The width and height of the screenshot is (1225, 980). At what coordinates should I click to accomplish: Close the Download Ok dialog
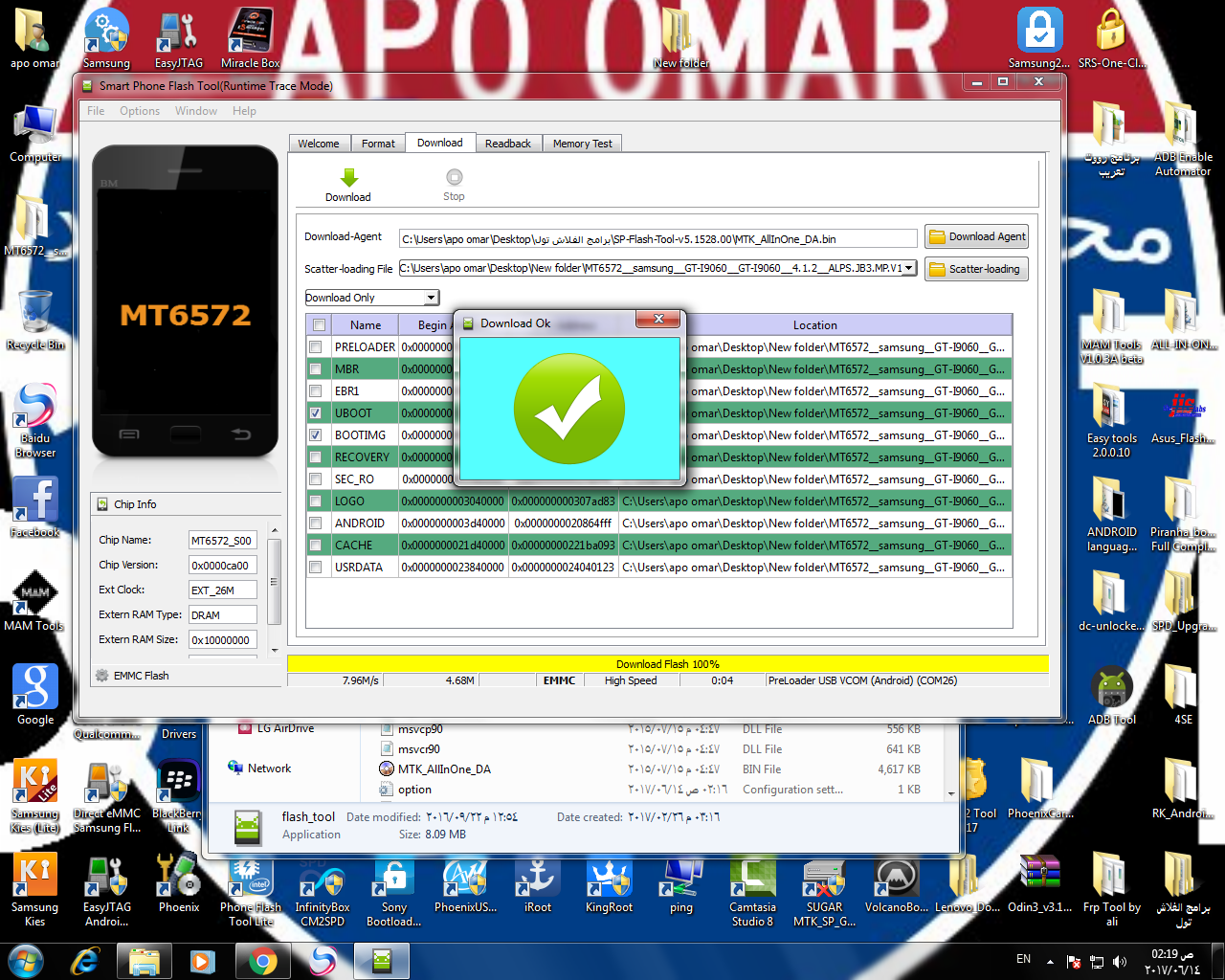coord(658,320)
